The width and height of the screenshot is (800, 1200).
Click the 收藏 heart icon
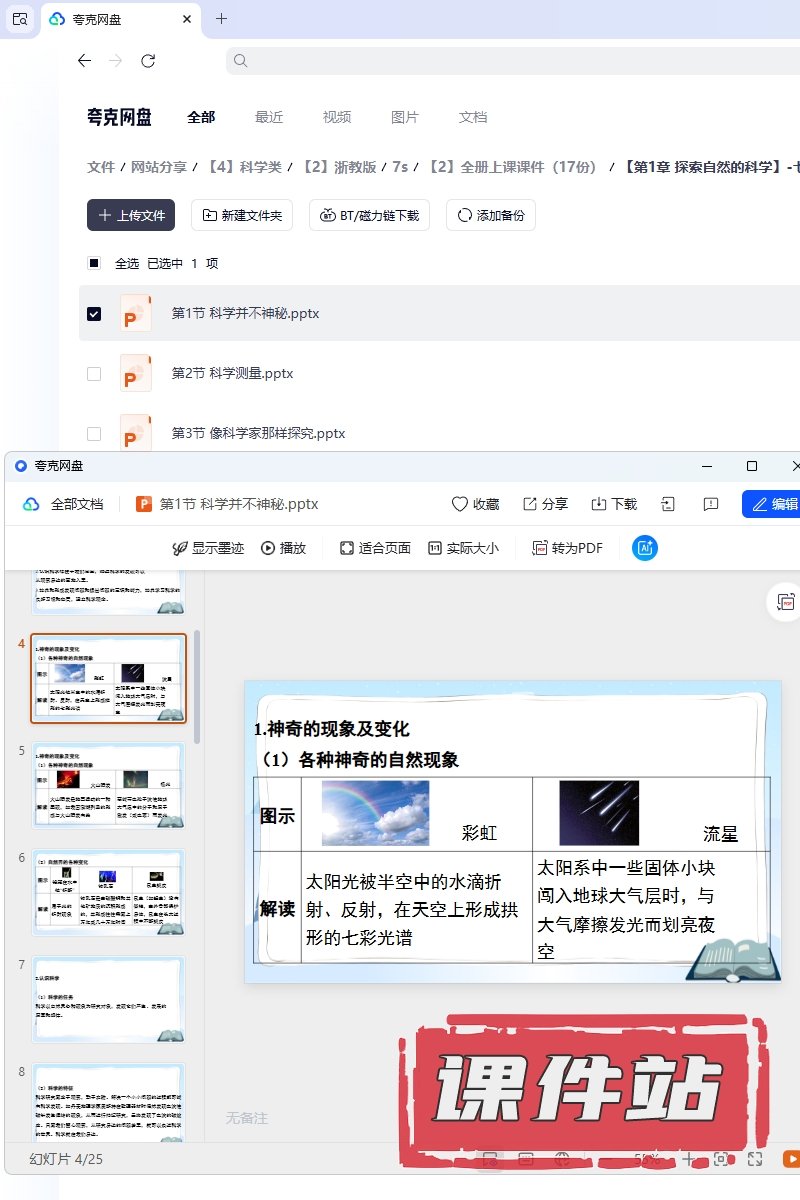[460, 504]
